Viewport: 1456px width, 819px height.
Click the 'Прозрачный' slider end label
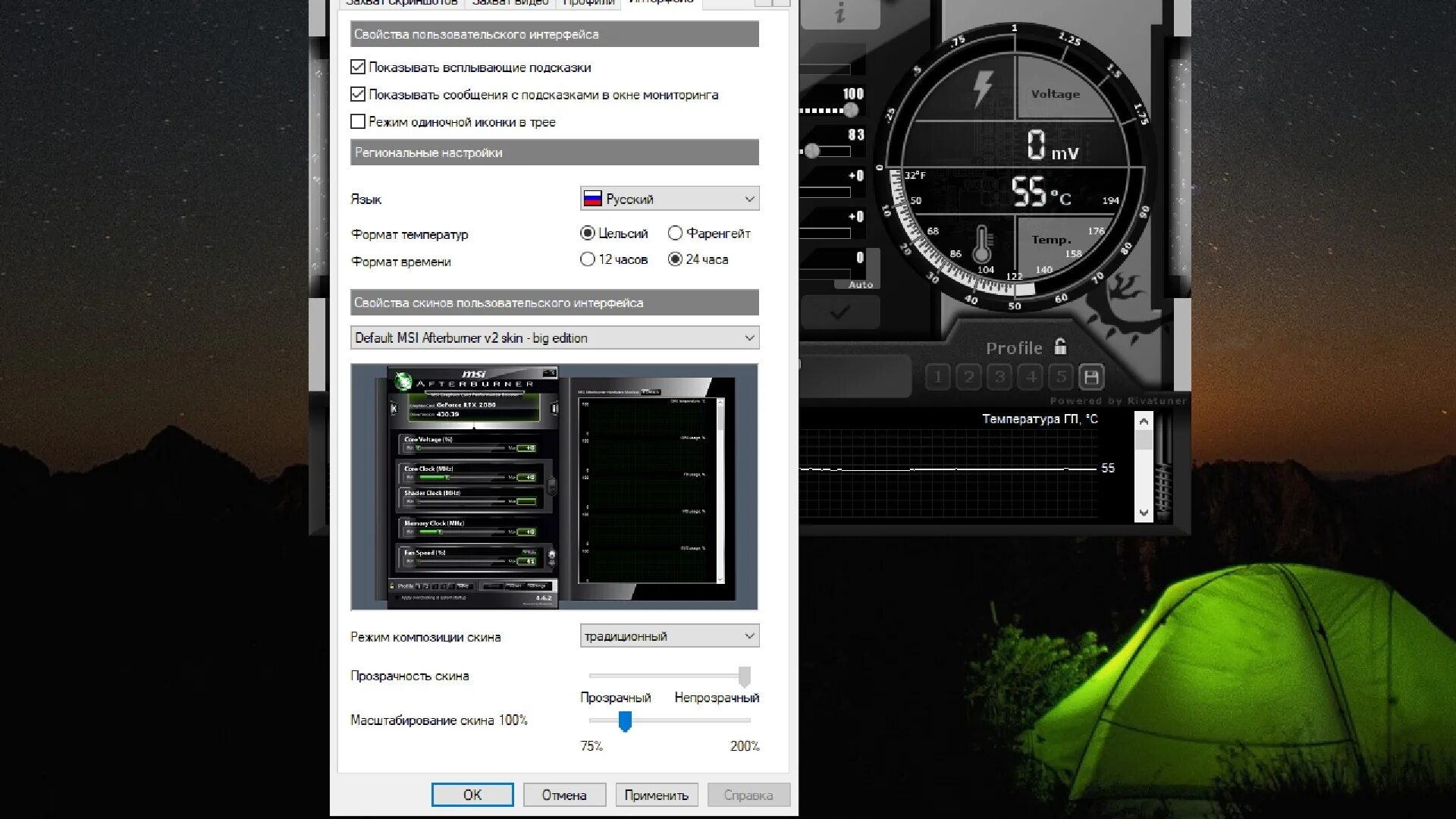pos(615,698)
